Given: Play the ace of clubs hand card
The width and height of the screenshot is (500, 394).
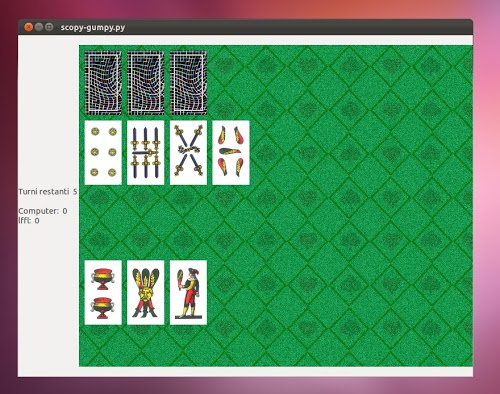Looking at the screenshot, I should [x=146, y=292].
